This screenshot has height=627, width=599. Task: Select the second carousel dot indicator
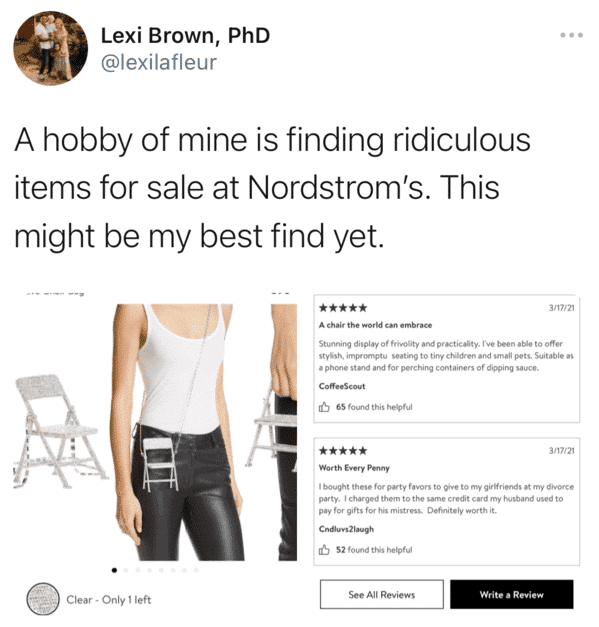[x=126, y=570]
